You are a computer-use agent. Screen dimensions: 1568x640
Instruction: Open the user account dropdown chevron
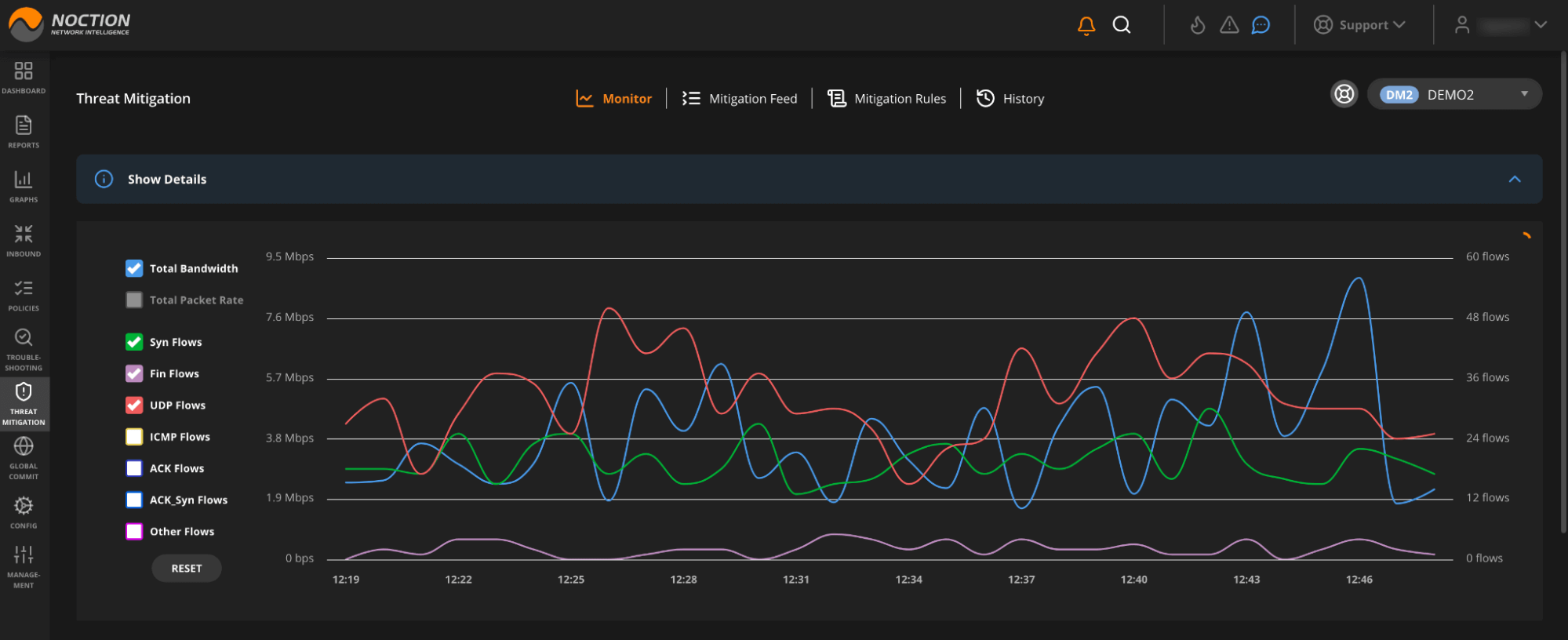click(x=1541, y=25)
